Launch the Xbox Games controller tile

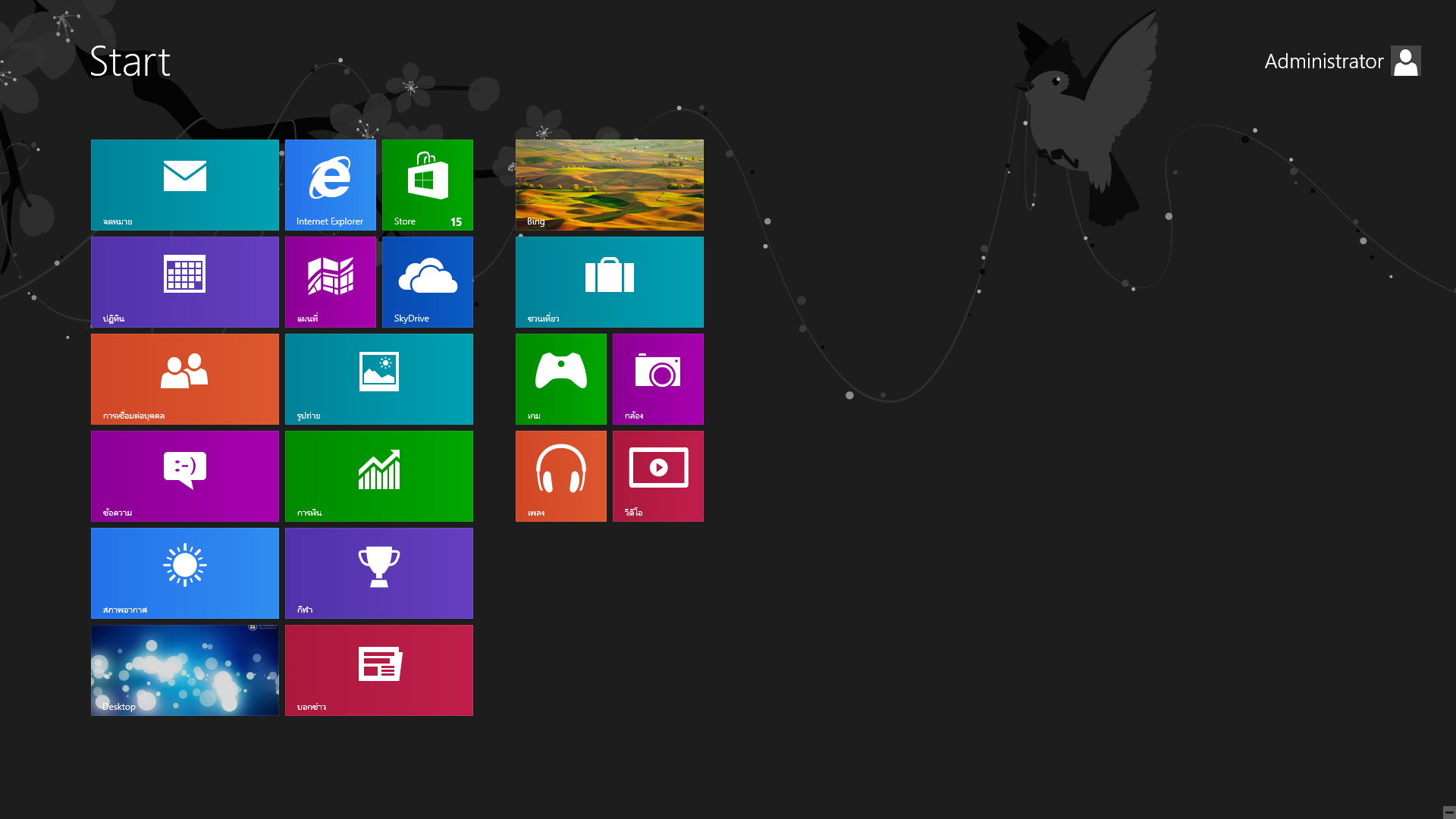[560, 378]
